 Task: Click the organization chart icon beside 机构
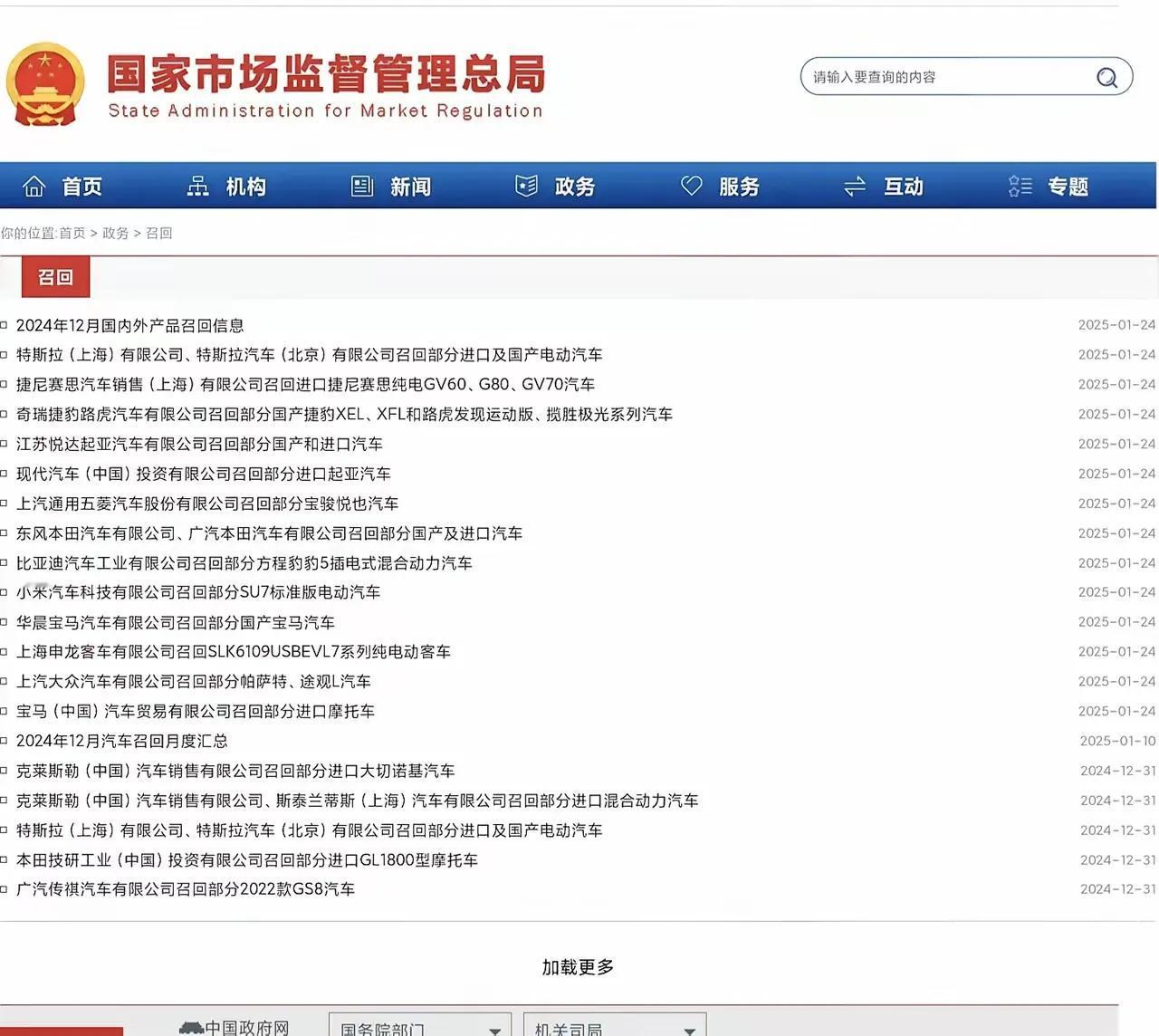[x=197, y=187]
